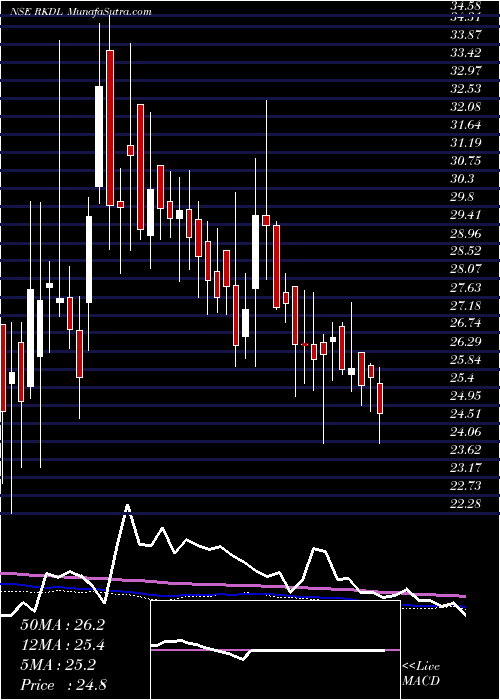Click the 32.53 price axis label

466,89
